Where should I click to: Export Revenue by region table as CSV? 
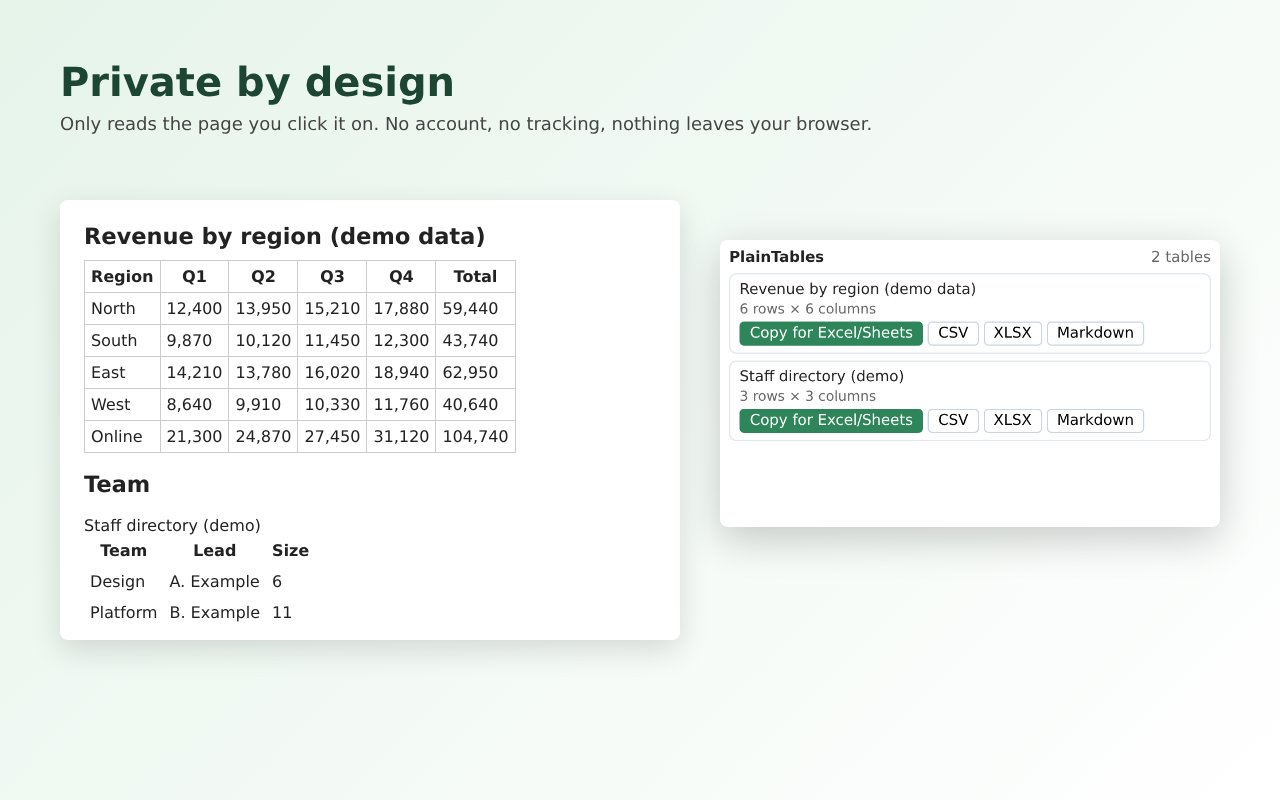click(953, 333)
